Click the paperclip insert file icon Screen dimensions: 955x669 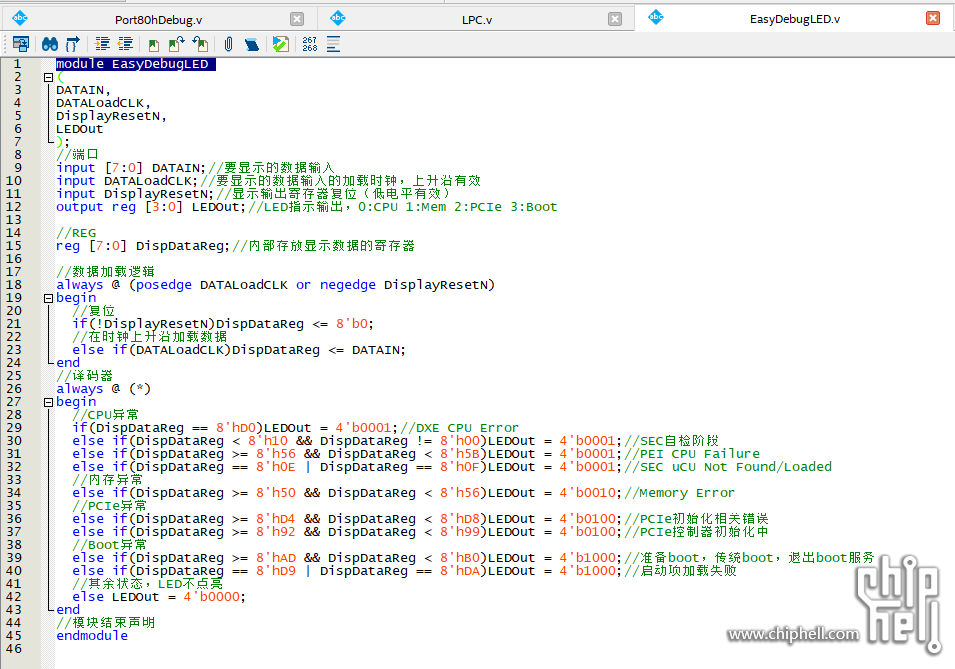[x=228, y=44]
